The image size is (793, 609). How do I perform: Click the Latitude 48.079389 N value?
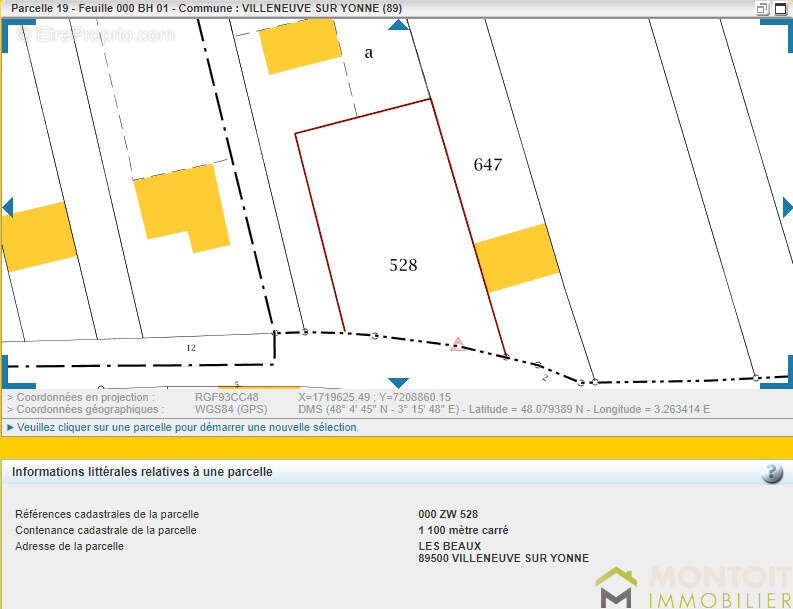point(526,409)
